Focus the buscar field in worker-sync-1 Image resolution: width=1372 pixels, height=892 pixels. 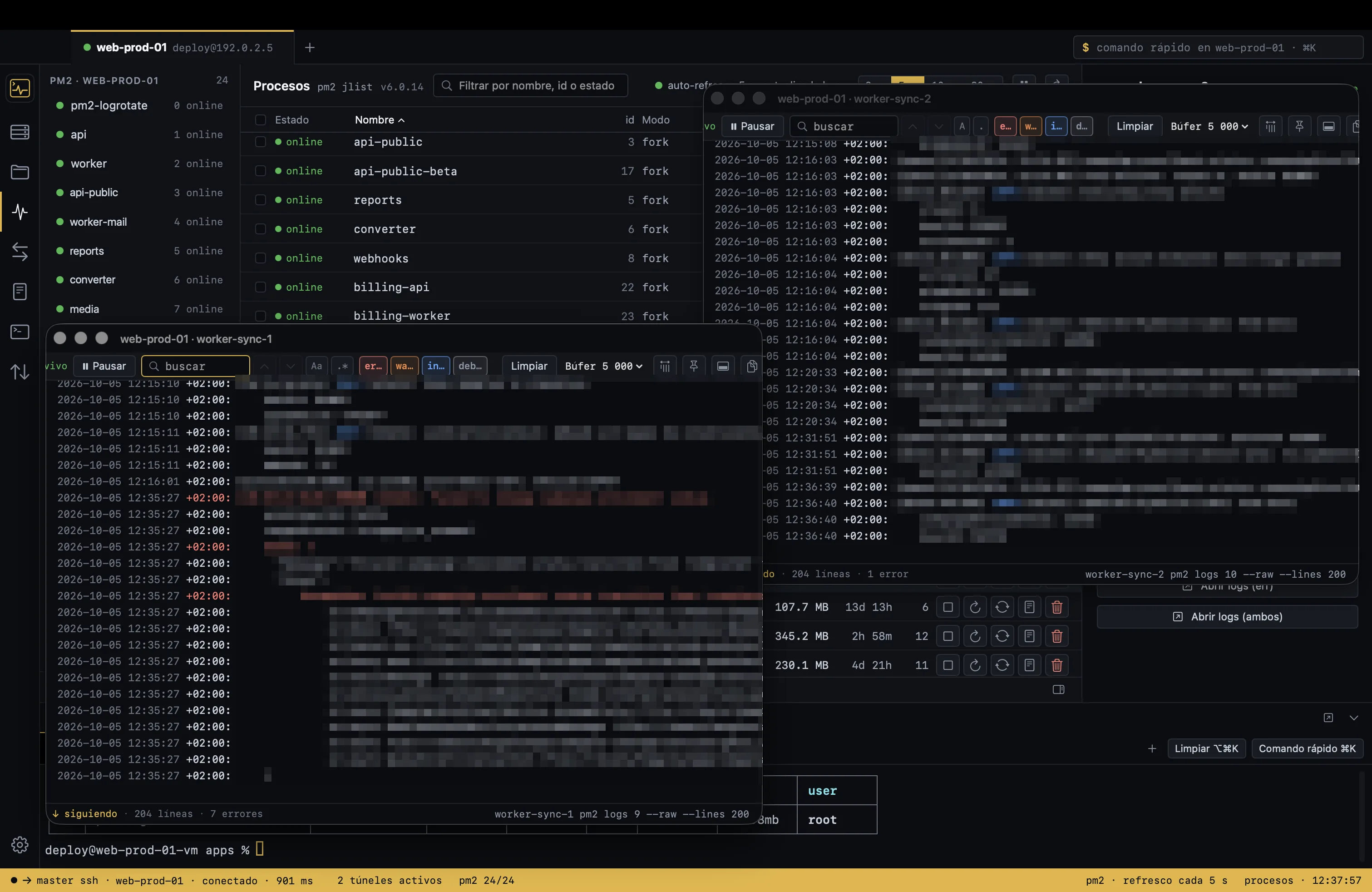point(195,366)
